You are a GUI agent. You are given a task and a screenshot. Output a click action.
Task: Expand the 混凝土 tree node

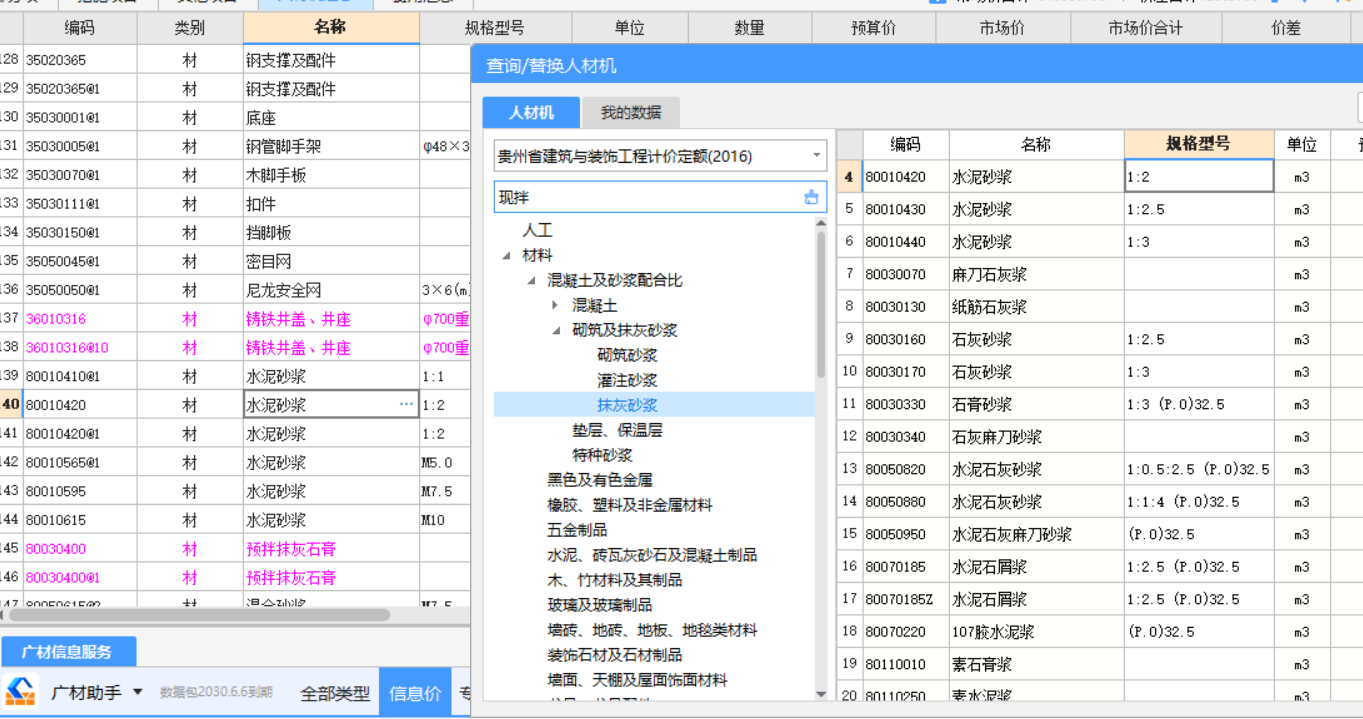click(556, 305)
